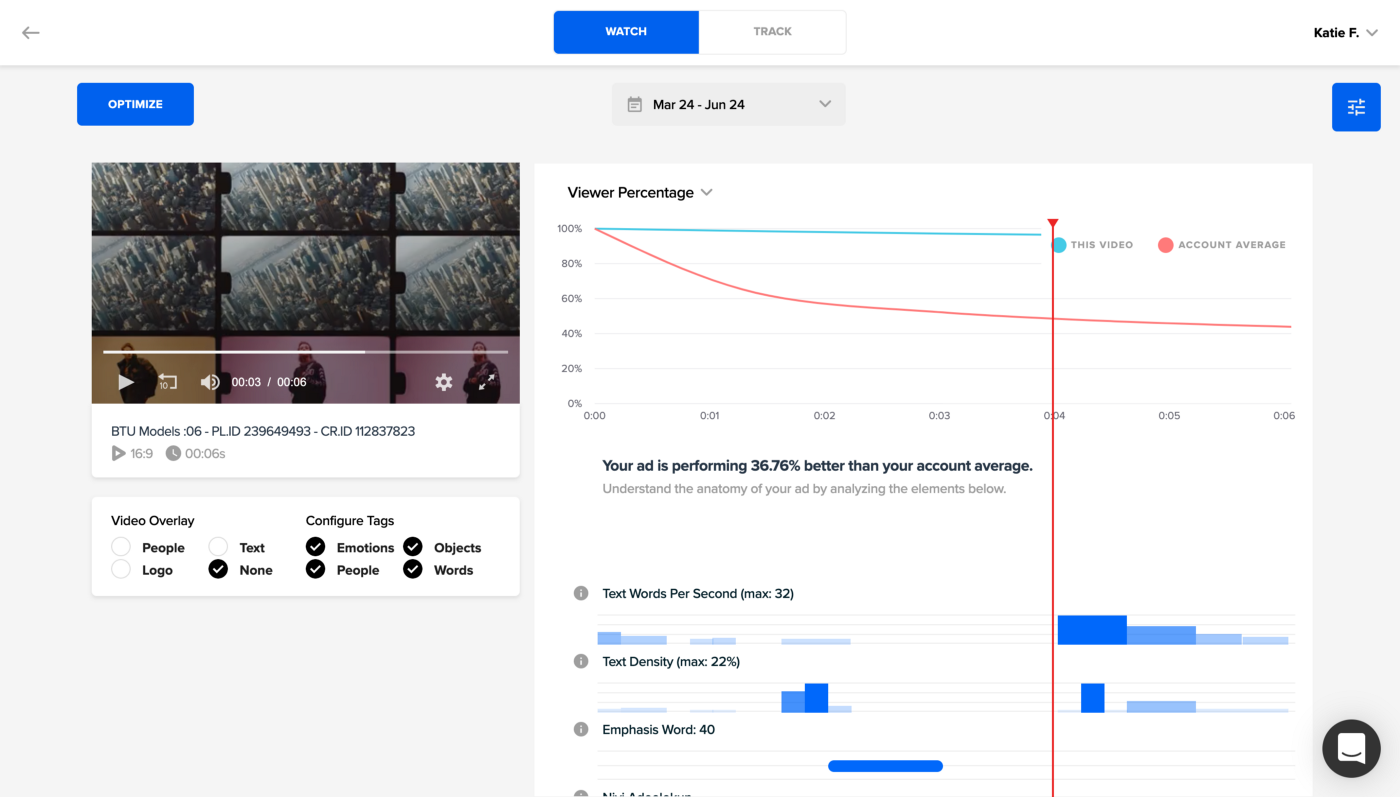1400x797 pixels.
Task: Toggle ACCOUNT AVERAGE legend dot
Action: point(1165,245)
